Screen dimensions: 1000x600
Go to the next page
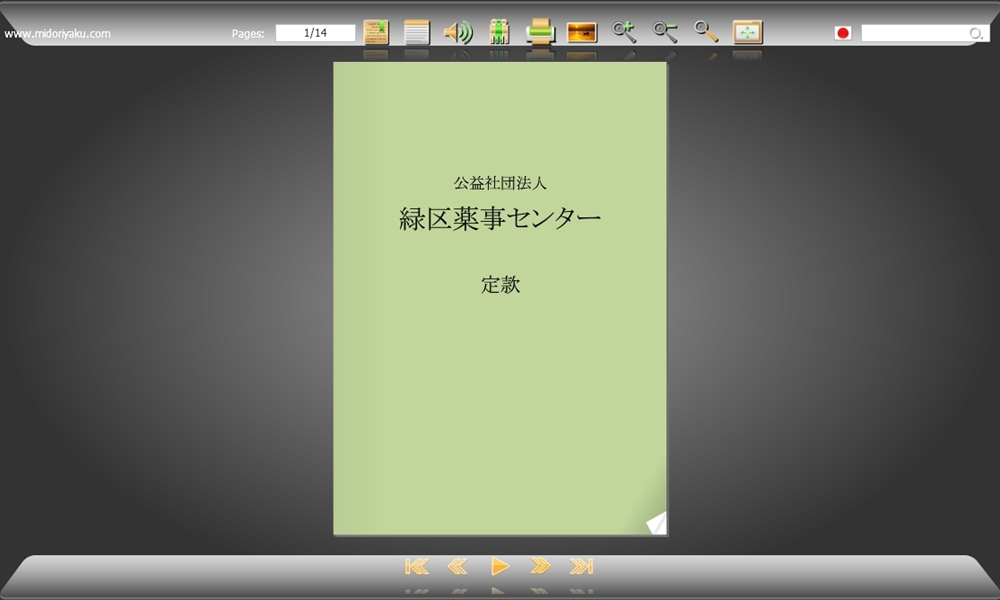540,566
